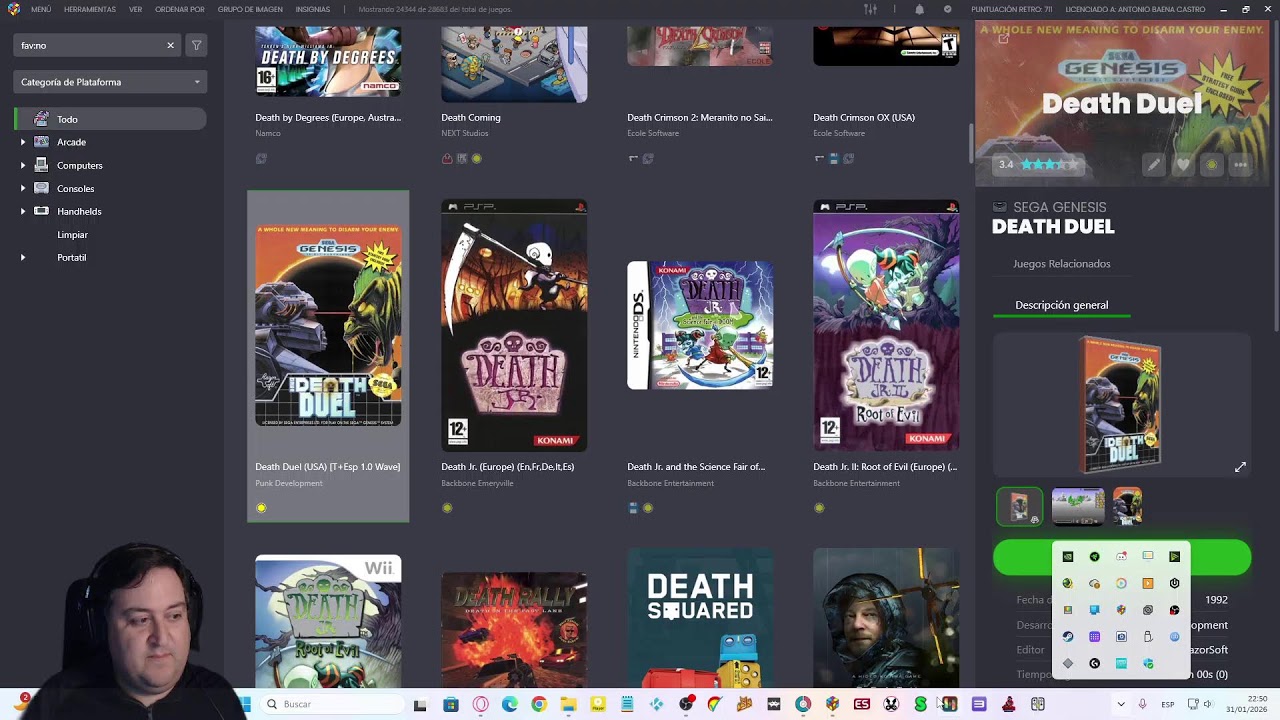Open the three-dot more options button

click(1241, 165)
